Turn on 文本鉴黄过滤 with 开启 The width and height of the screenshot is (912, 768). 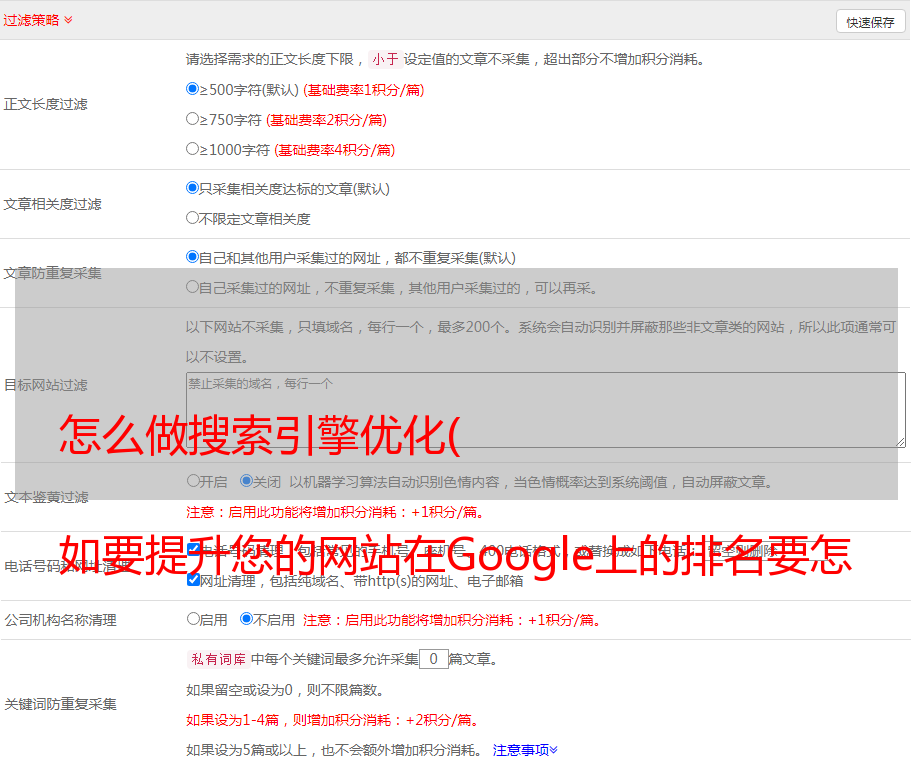tap(193, 481)
